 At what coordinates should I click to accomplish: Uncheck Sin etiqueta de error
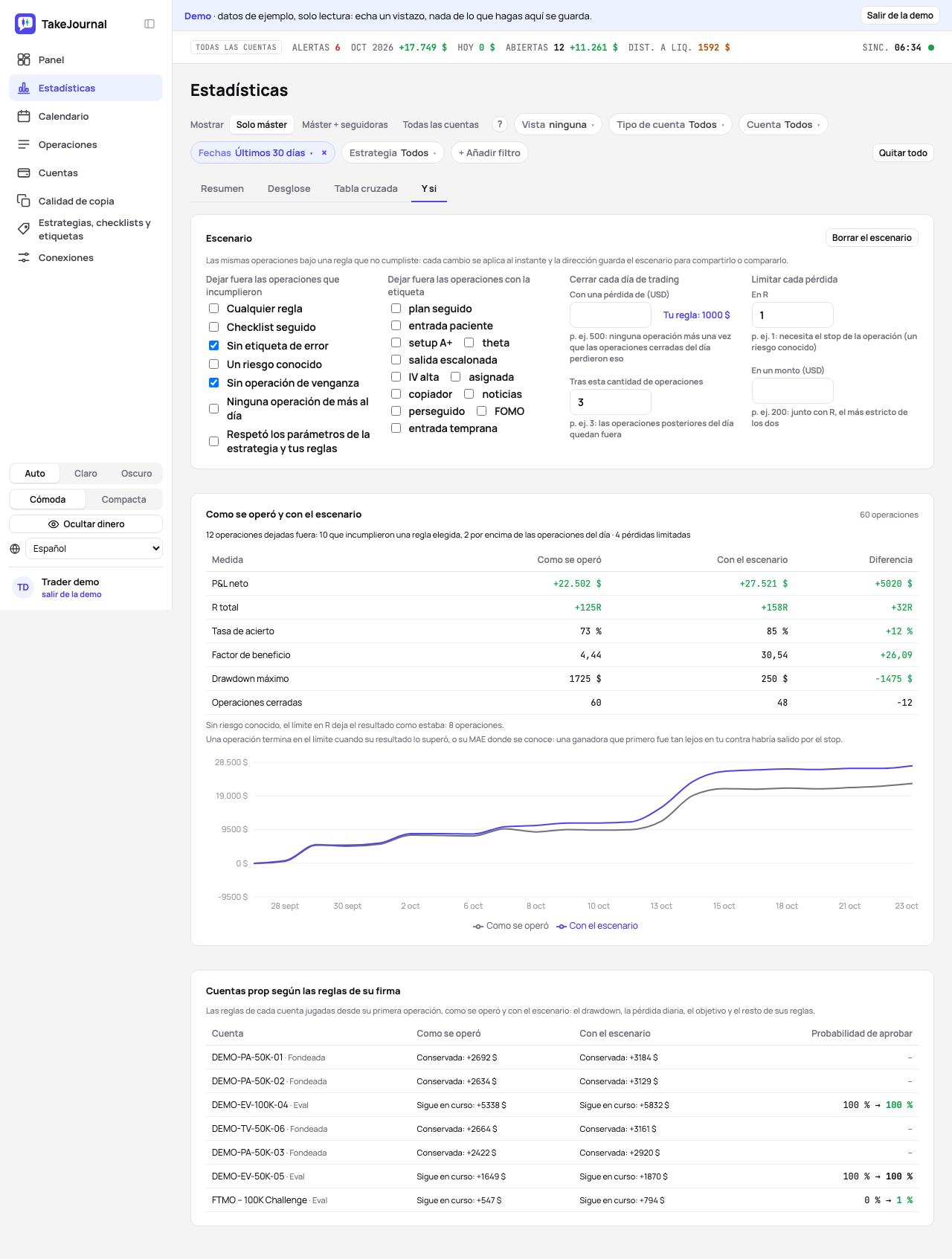[x=213, y=346]
